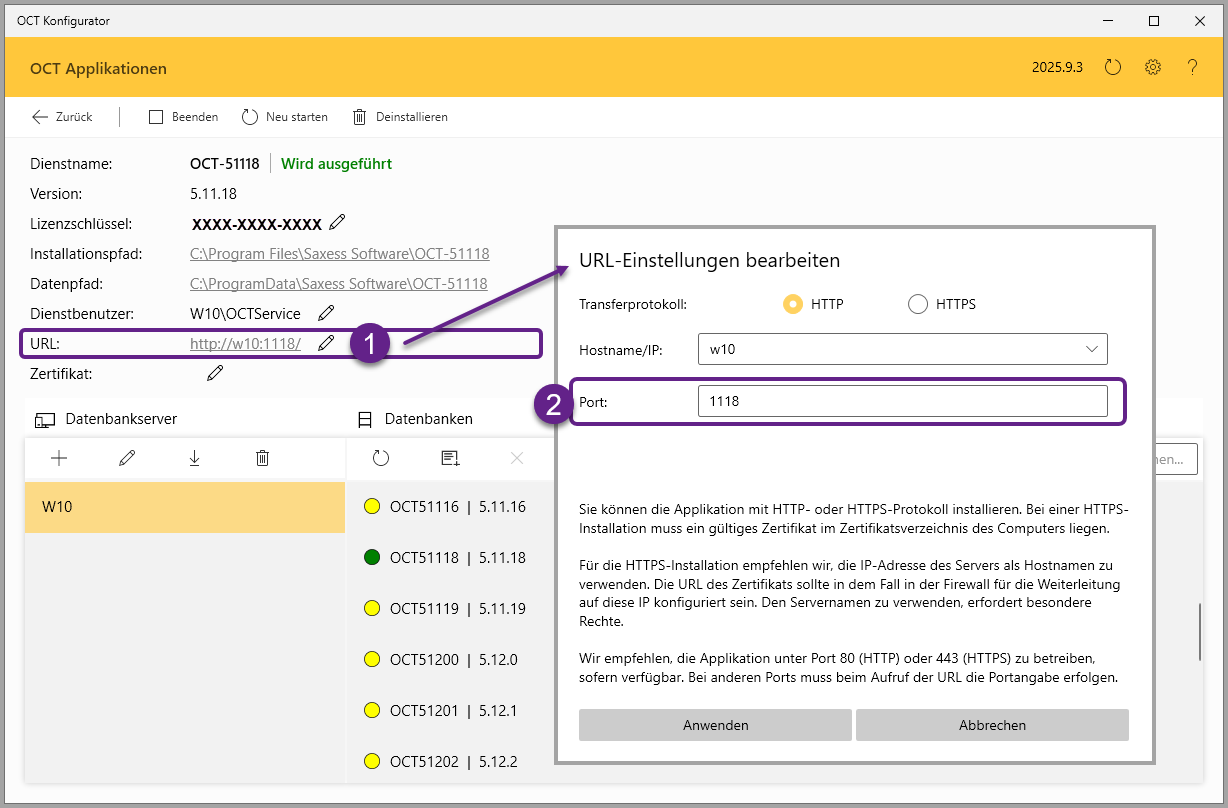Select the HTTPS transfer protocol
1228x808 pixels.
coord(918,304)
